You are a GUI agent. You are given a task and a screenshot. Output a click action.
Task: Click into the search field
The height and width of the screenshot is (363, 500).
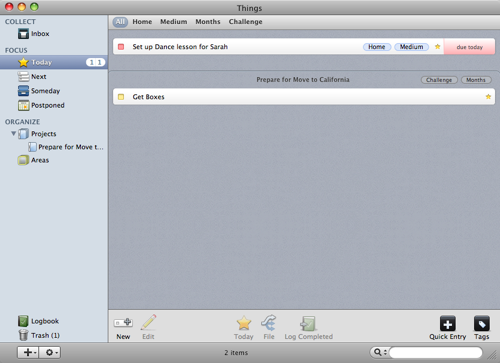click(x=435, y=352)
